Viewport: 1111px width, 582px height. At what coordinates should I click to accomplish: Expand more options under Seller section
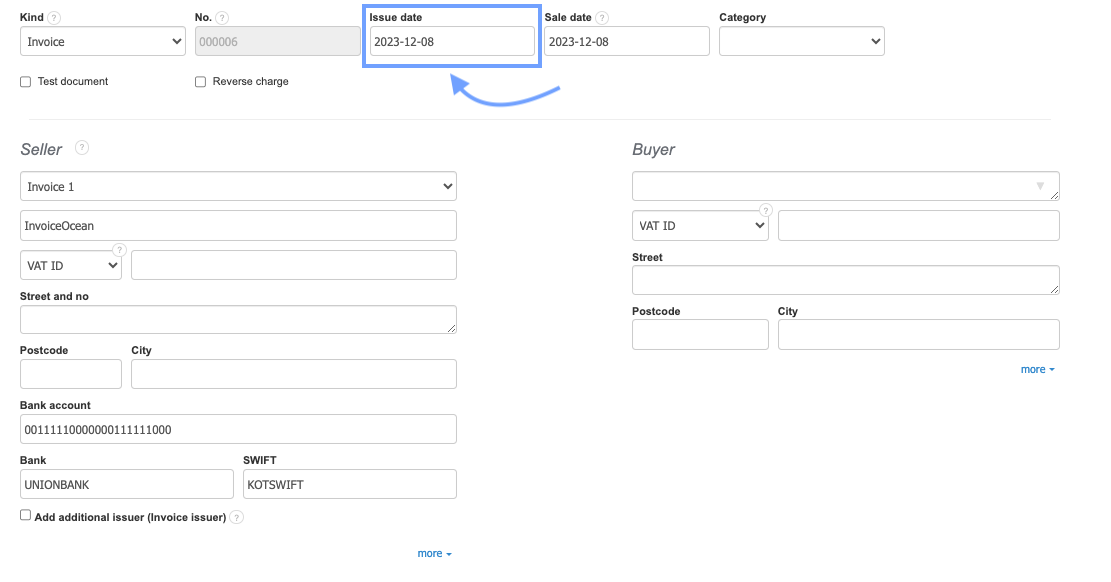coord(434,553)
